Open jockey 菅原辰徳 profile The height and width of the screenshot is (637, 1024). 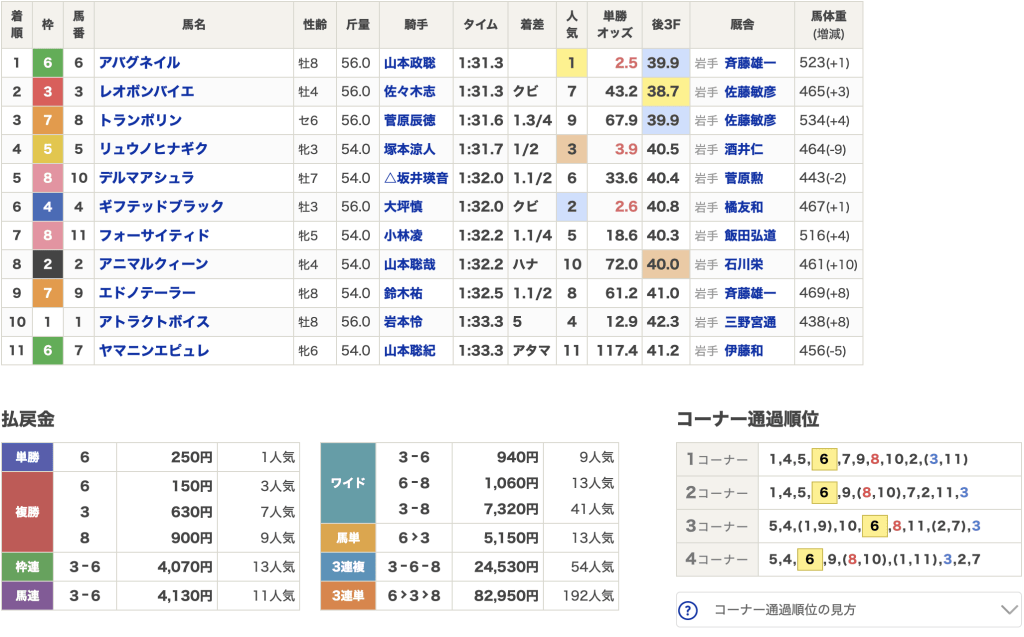click(409, 120)
